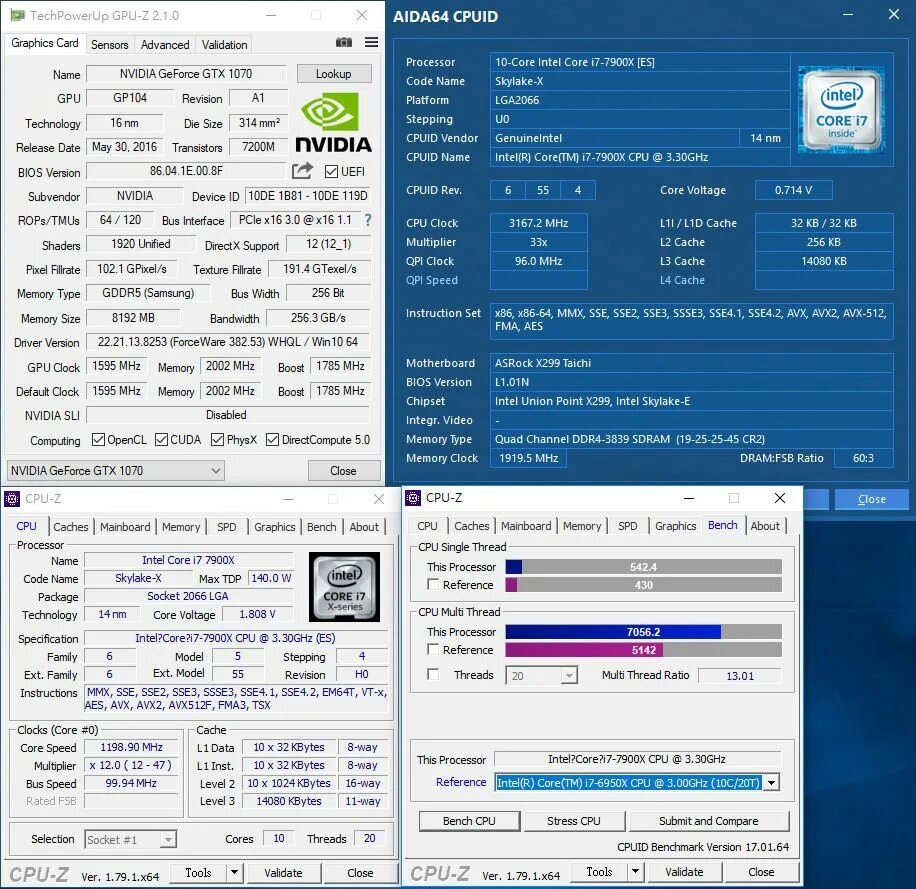The image size is (916, 889).
Task: Click the Tools button in left CPU-Z window
Action: pos(198,873)
